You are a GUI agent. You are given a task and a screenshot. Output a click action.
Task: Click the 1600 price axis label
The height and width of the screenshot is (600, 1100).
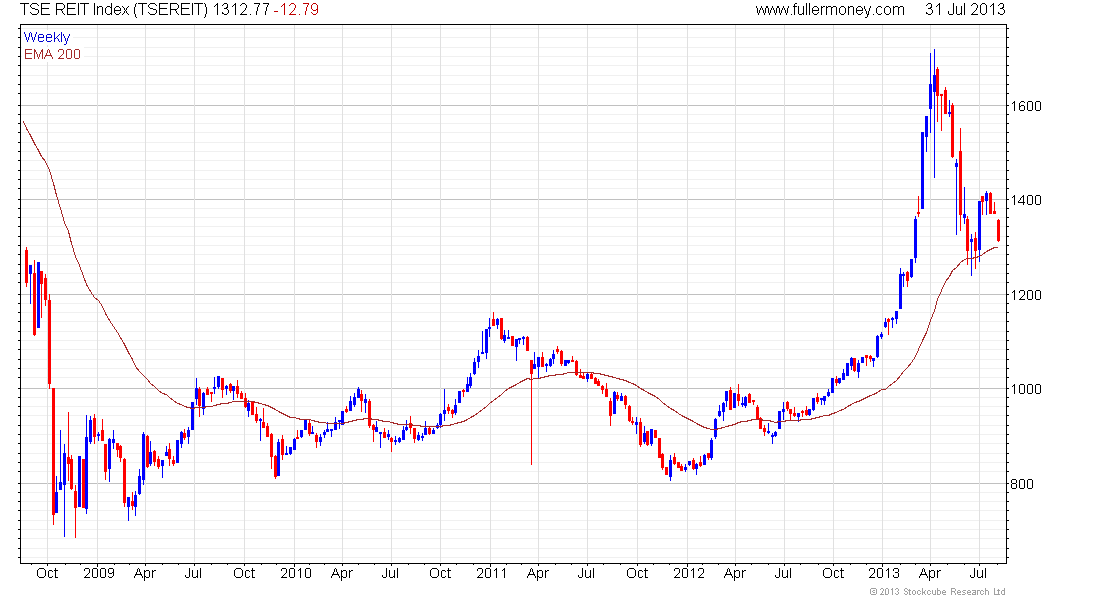(x=1026, y=106)
